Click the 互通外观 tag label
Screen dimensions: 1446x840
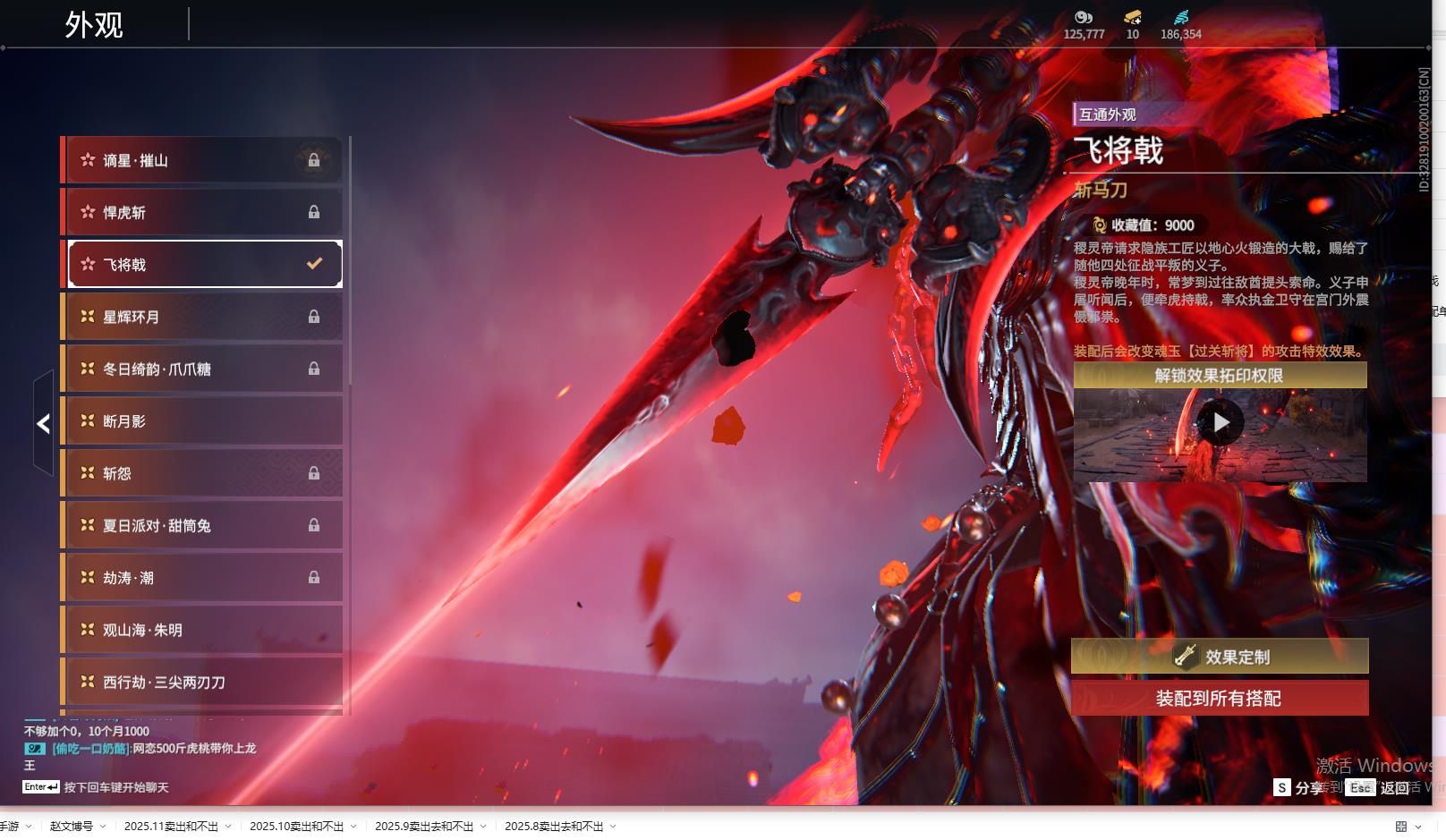point(1108,115)
